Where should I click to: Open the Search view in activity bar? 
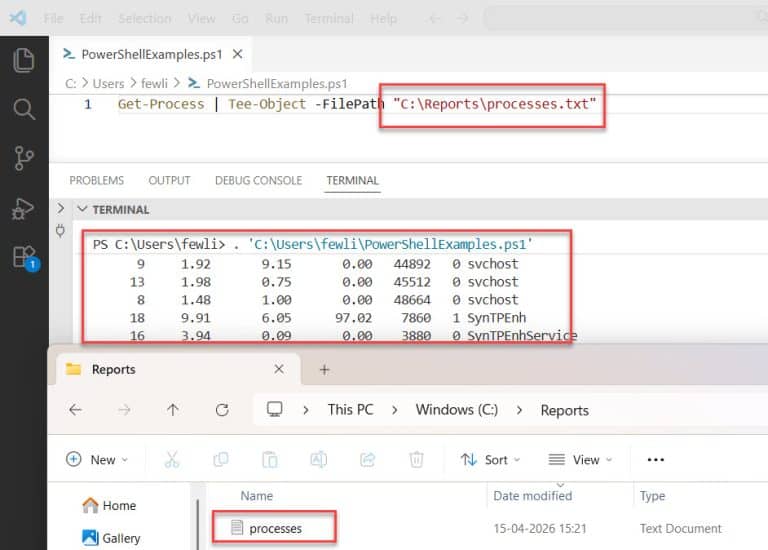(24, 109)
